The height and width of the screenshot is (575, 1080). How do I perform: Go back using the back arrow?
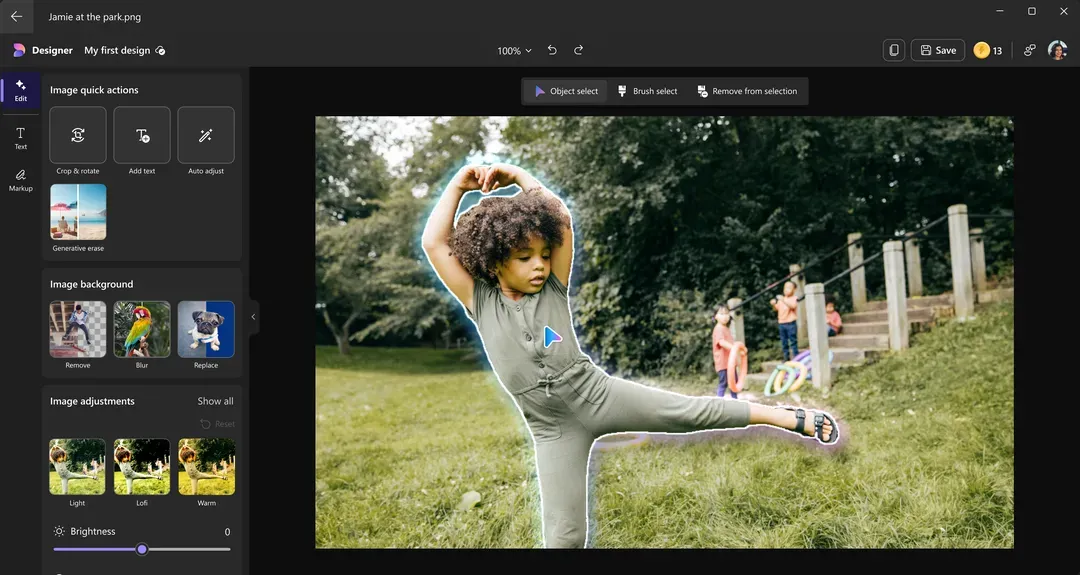click(x=17, y=17)
